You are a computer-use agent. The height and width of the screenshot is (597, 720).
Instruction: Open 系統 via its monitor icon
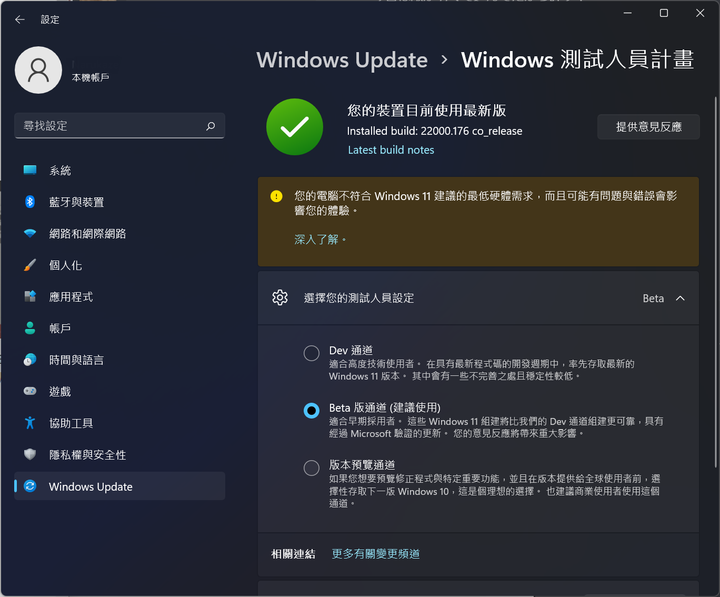pyautogui.click(x=30, y=170)
